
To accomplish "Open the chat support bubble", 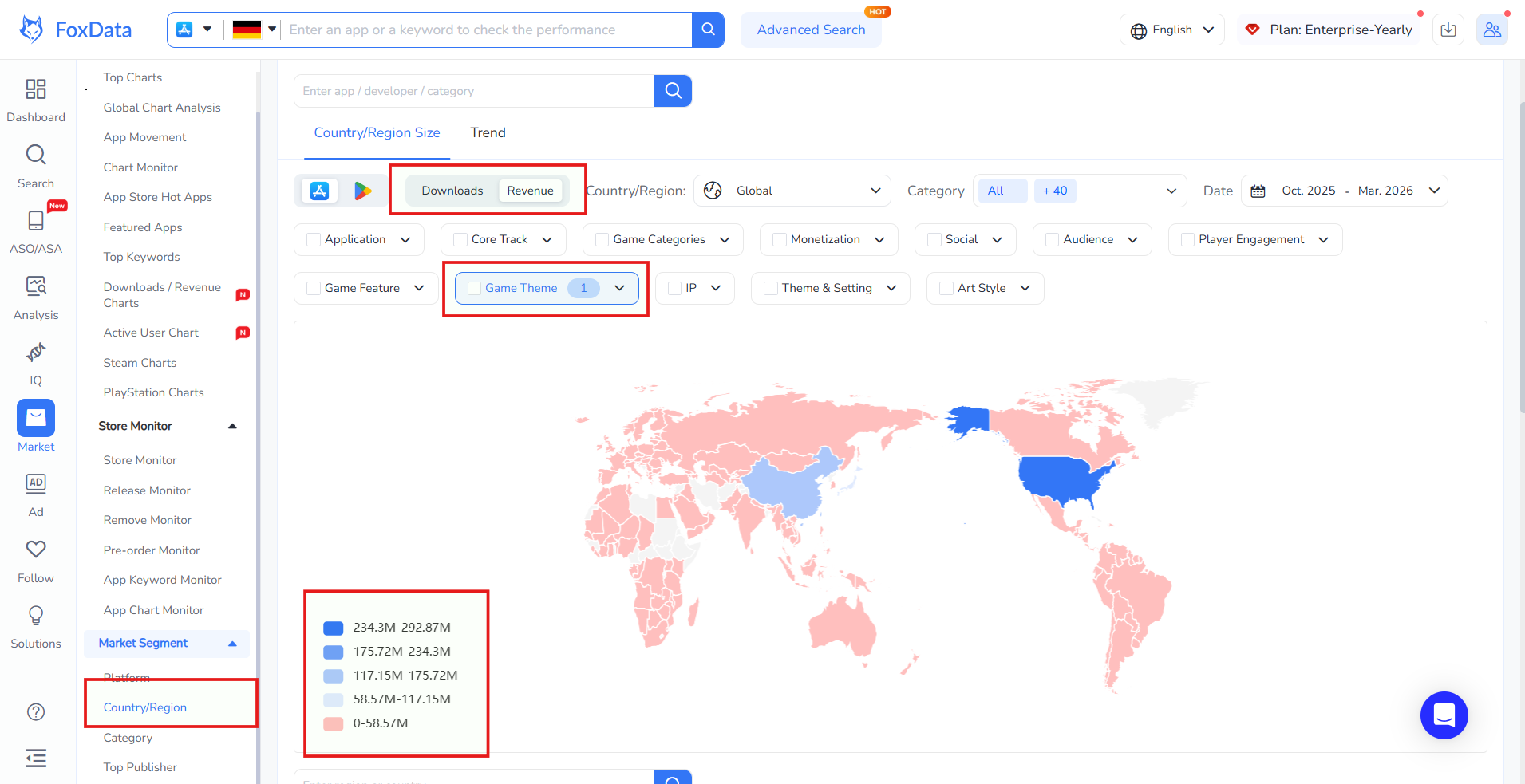I will pyautogui.click(x=1444, y=715).
